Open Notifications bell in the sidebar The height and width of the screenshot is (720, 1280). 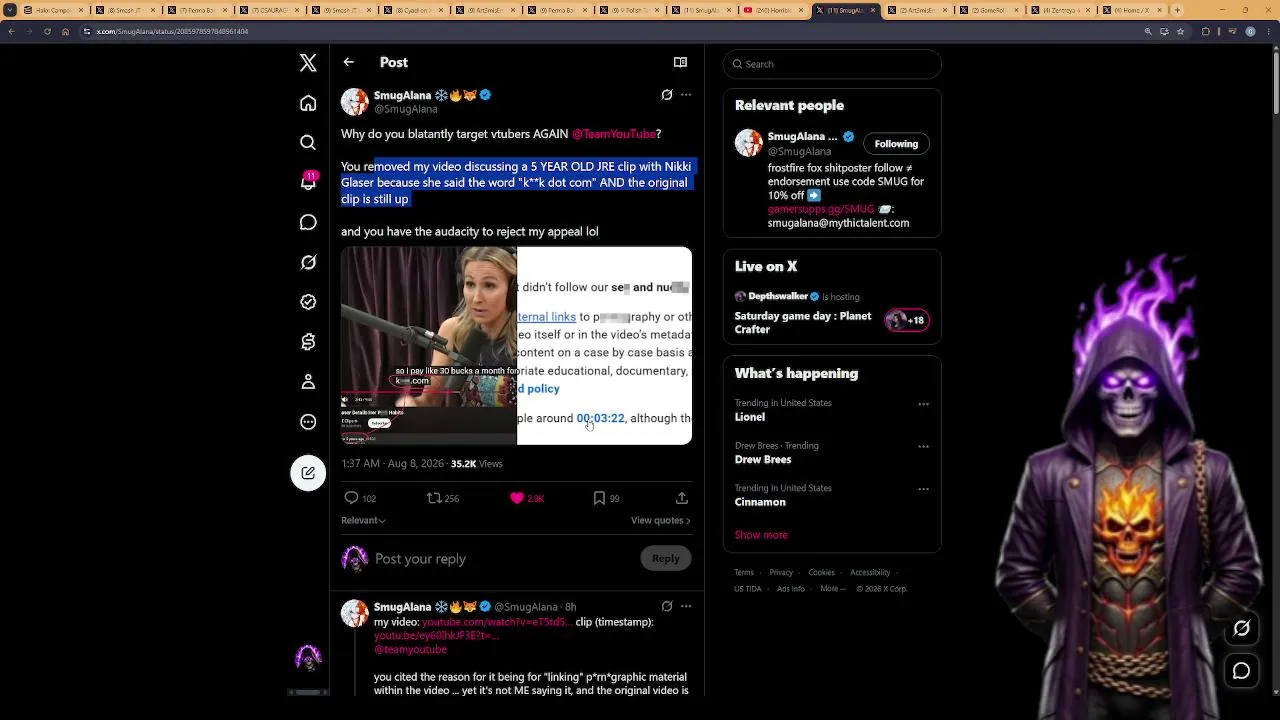[x=308, y=182]
